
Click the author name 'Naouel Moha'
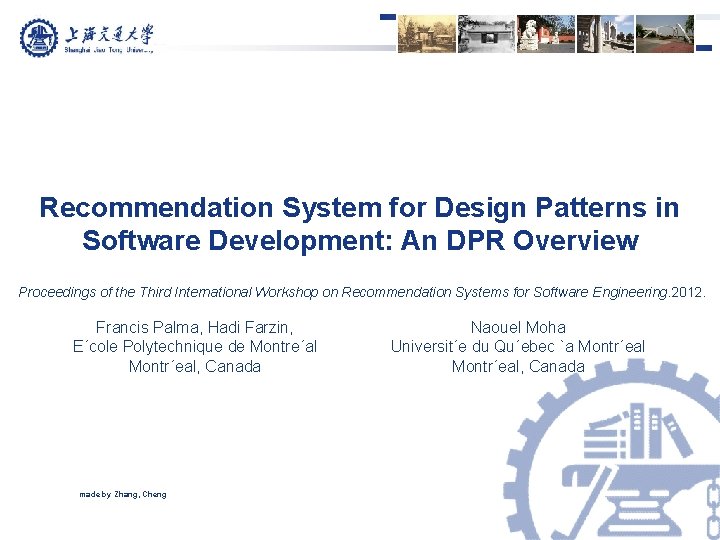pyautogui.click(x=518, y=327)
